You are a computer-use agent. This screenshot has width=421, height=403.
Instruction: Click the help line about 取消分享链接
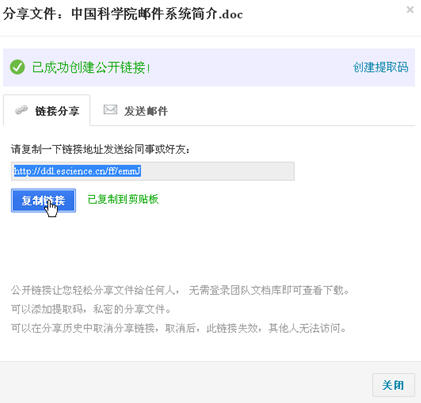pyautogui.click(x=179, y=328)
